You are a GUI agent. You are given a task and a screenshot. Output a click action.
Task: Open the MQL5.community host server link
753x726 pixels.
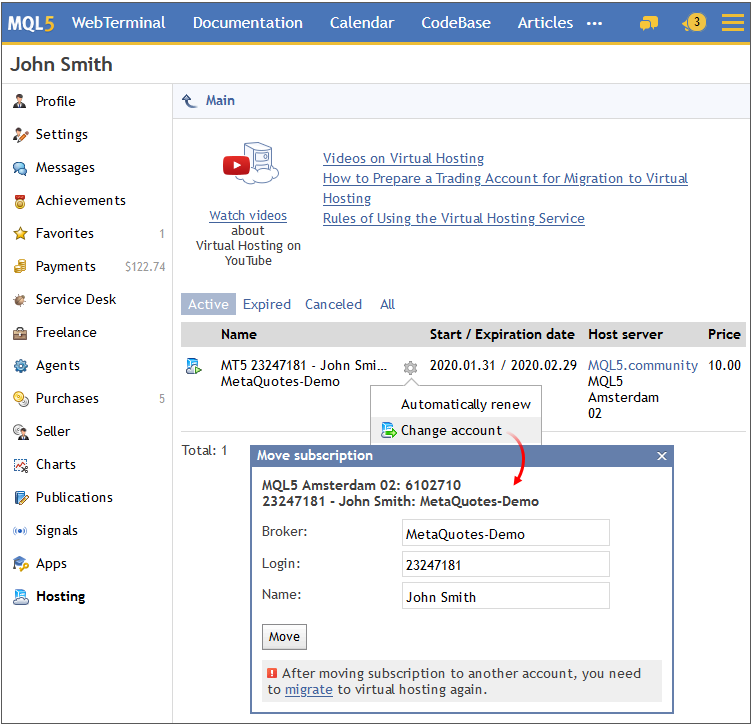point(643,365)
